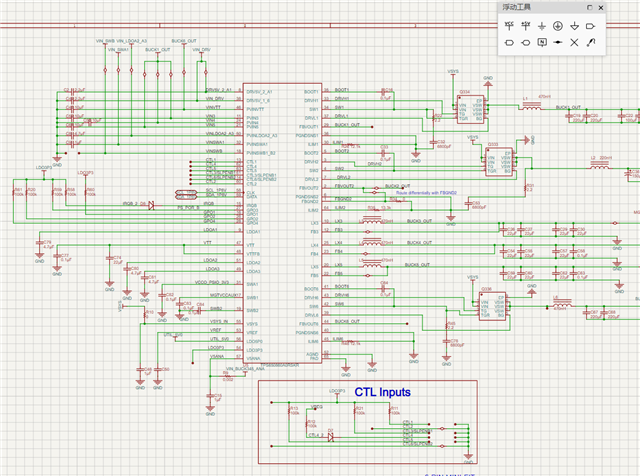640x476 pixels.
Task: Select no-connect X flag tool
Action: [x=574, y=42]
